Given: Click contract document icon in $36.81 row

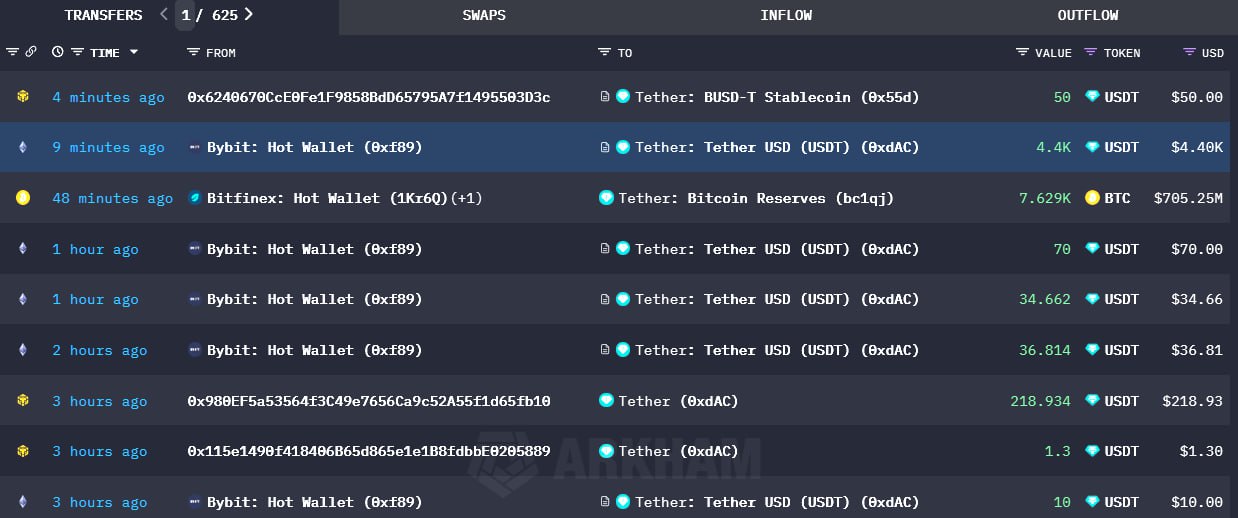Looking at the screenshot, I should tap(605, 350).
